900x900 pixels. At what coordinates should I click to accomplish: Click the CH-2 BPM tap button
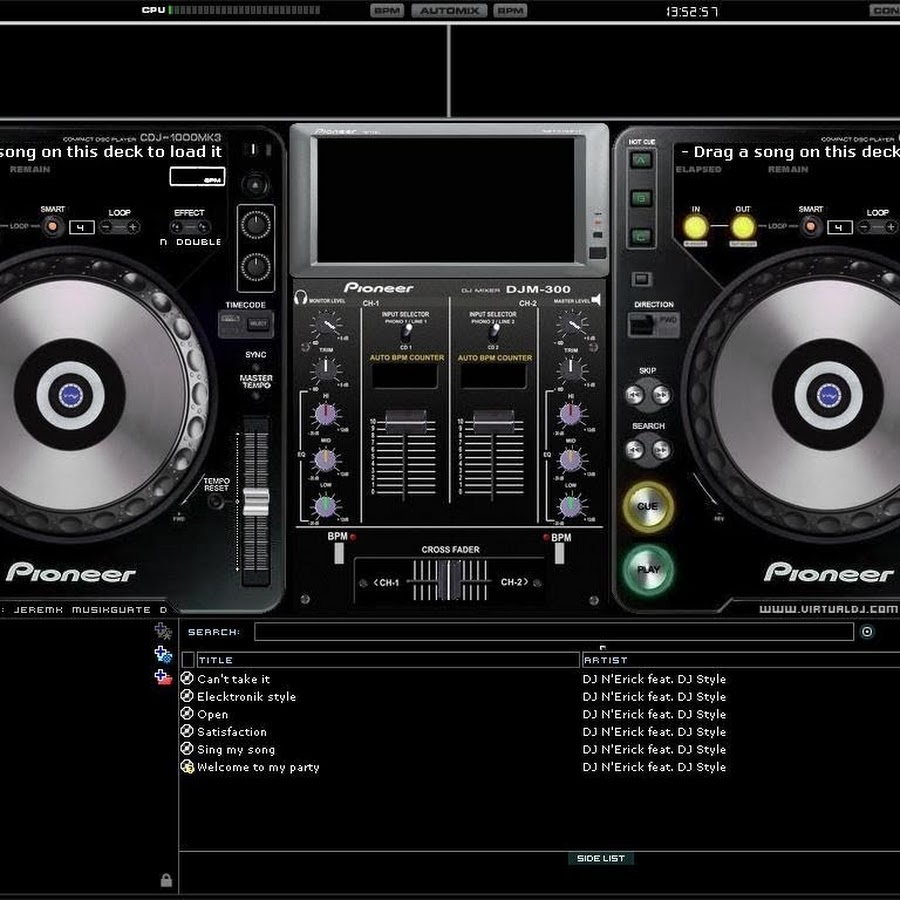click(560, 553)
